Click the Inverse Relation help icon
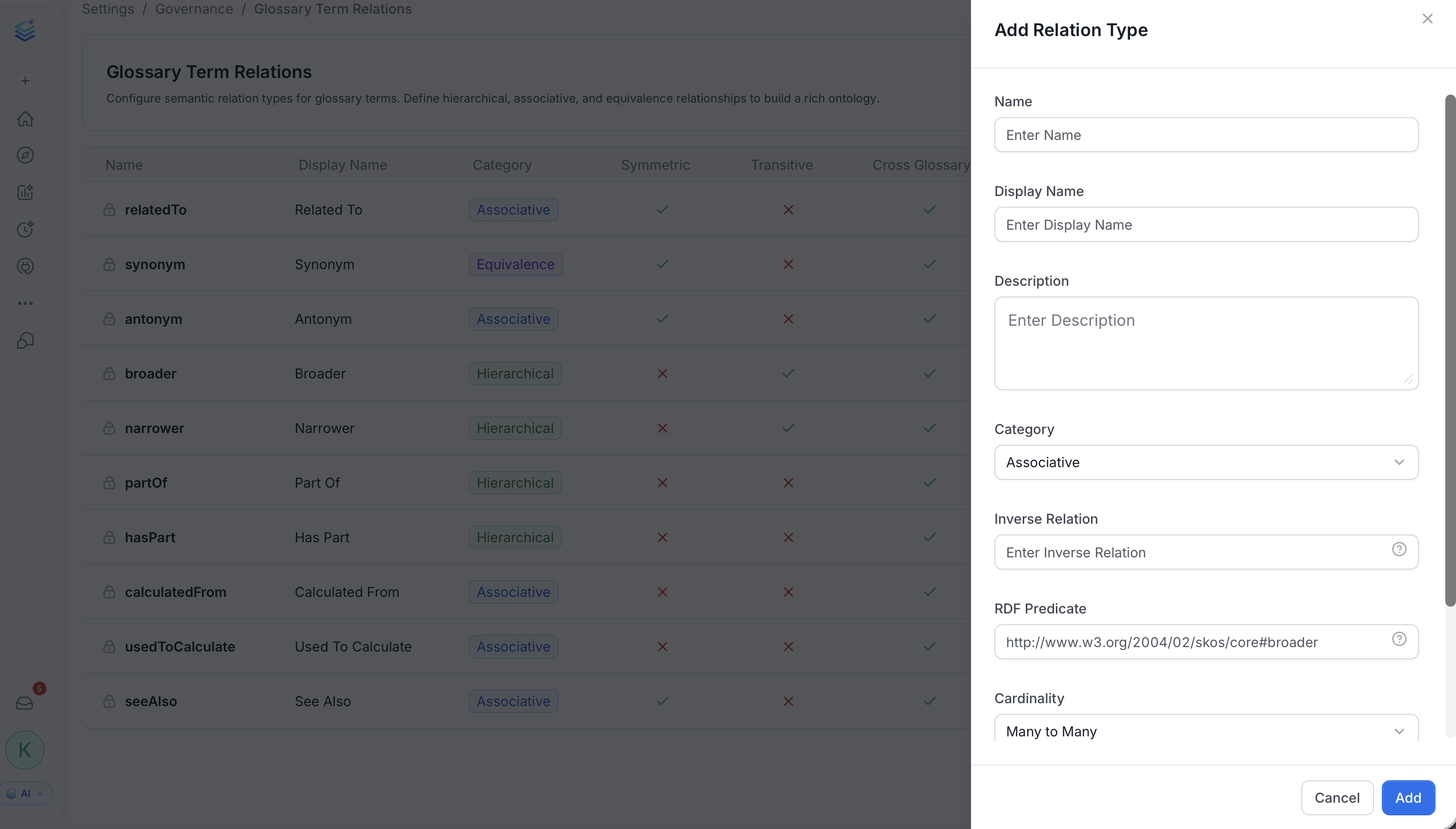This screenshot has width=1456, height=829. click(x=1399, y=550)
